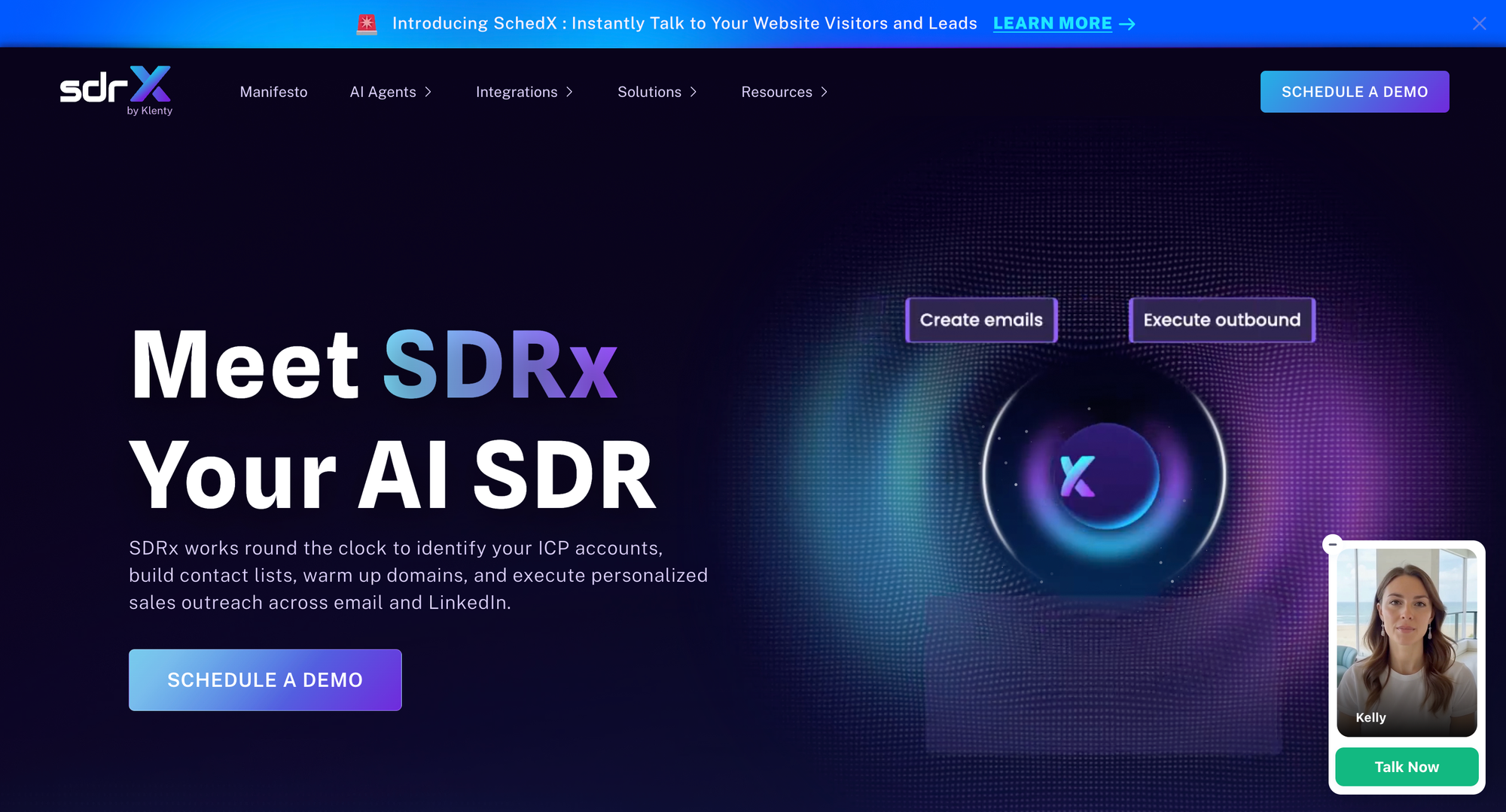Screen dimensions: 1506x812
Task: Click Kelly's video thumbnail
Action: tap(1407, 642)
